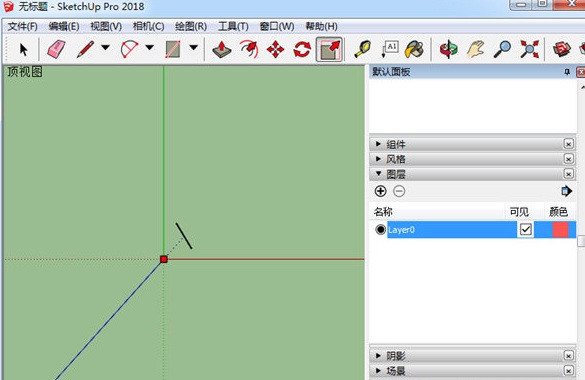
Task: Open the 工具(T) menu
Action: 233,26
